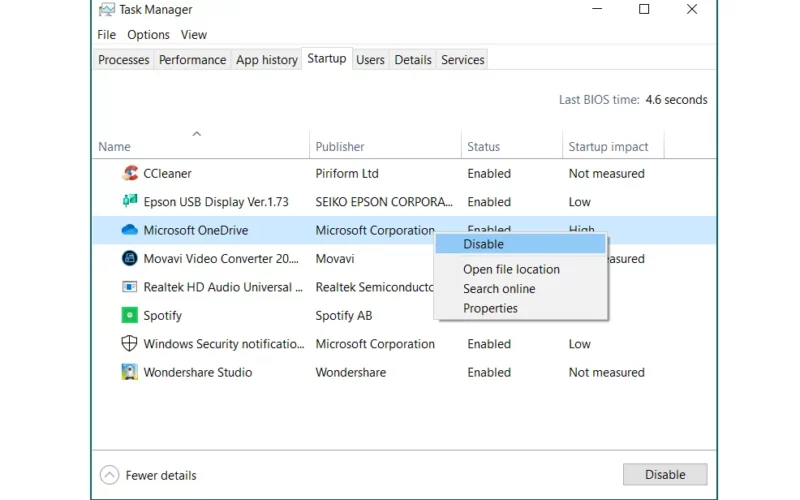The image size is (800, 500).
Task: Select the Startup tab
Action: pos(327,59)
